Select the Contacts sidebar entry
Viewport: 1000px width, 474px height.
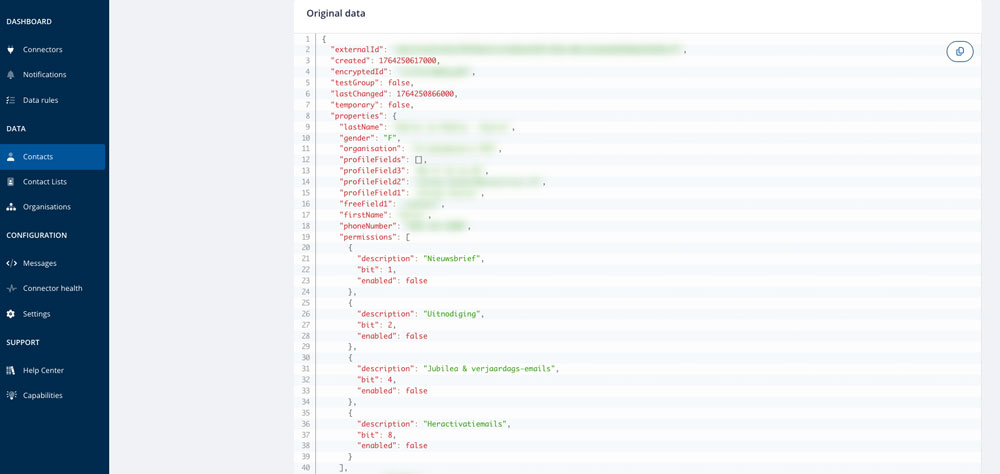tap(52, 157)
